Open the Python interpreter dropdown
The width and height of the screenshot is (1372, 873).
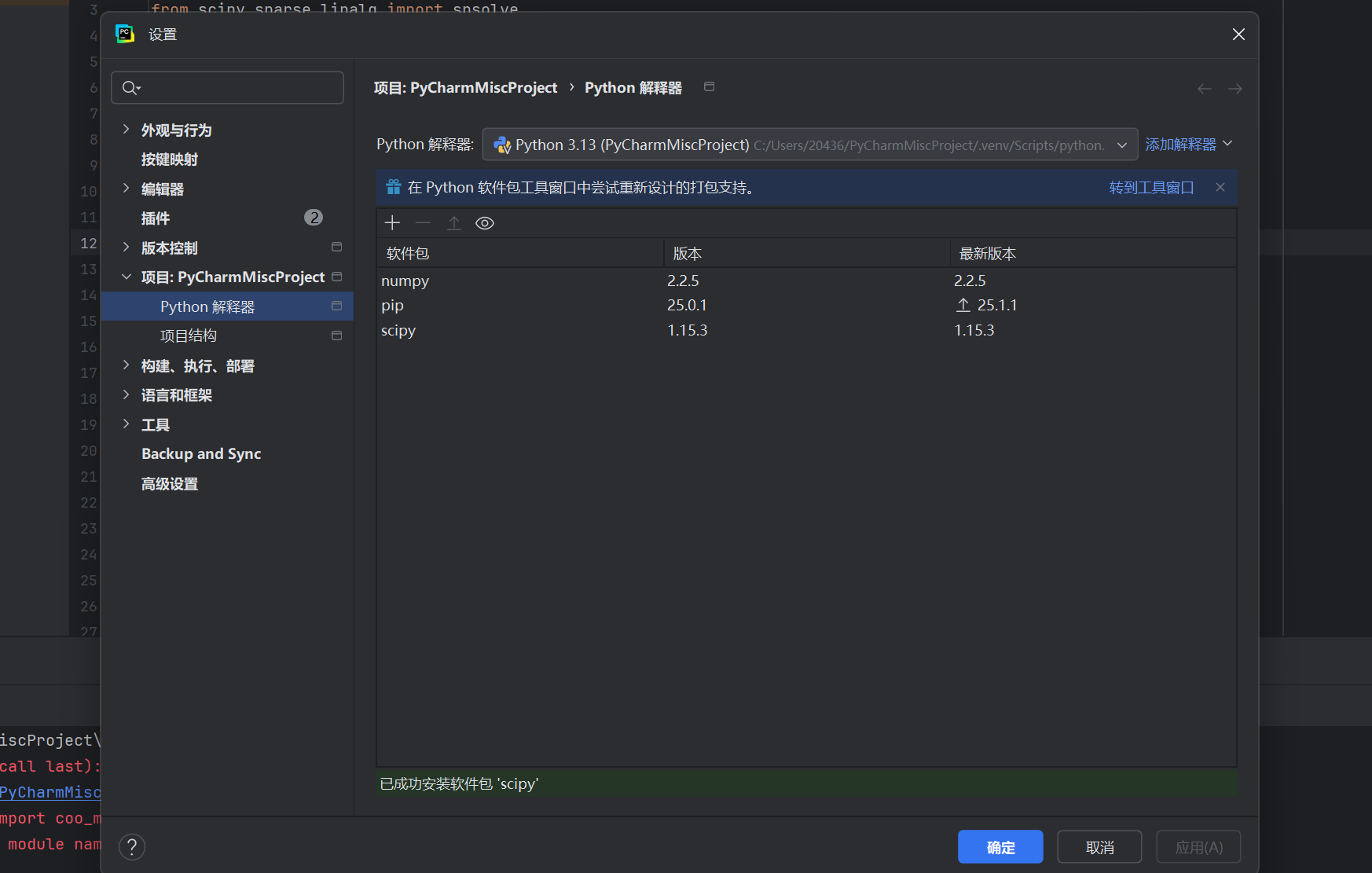(1122, 144)
